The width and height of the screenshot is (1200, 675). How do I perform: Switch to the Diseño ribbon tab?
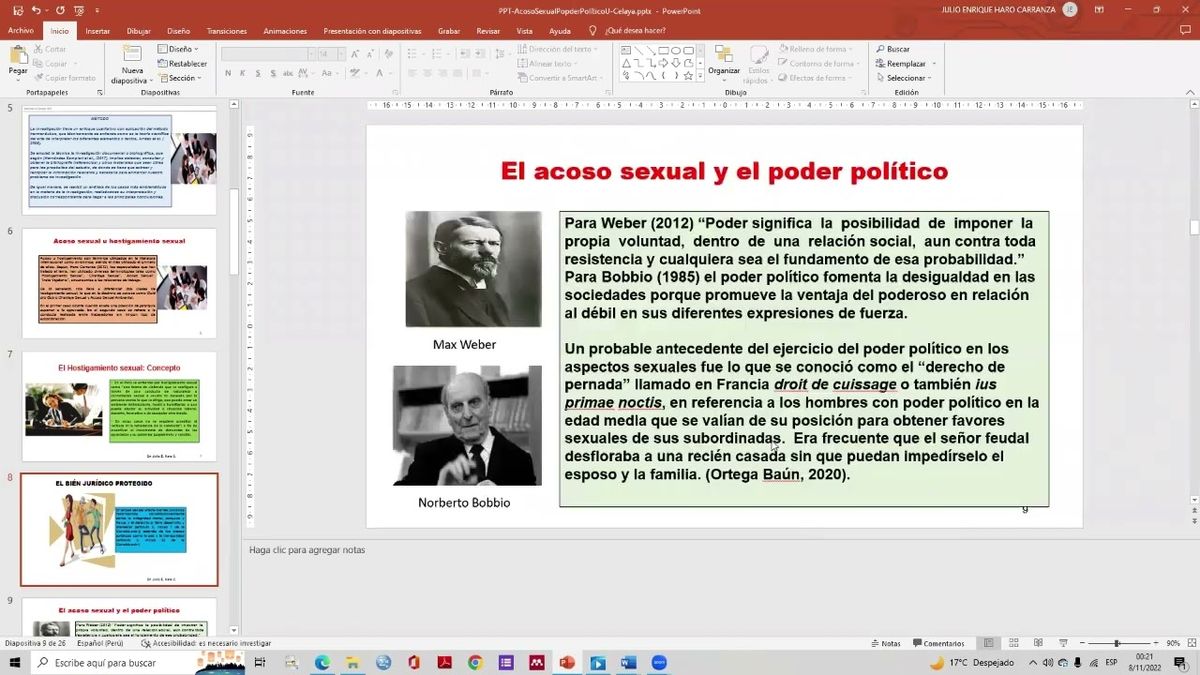point(178,30)
